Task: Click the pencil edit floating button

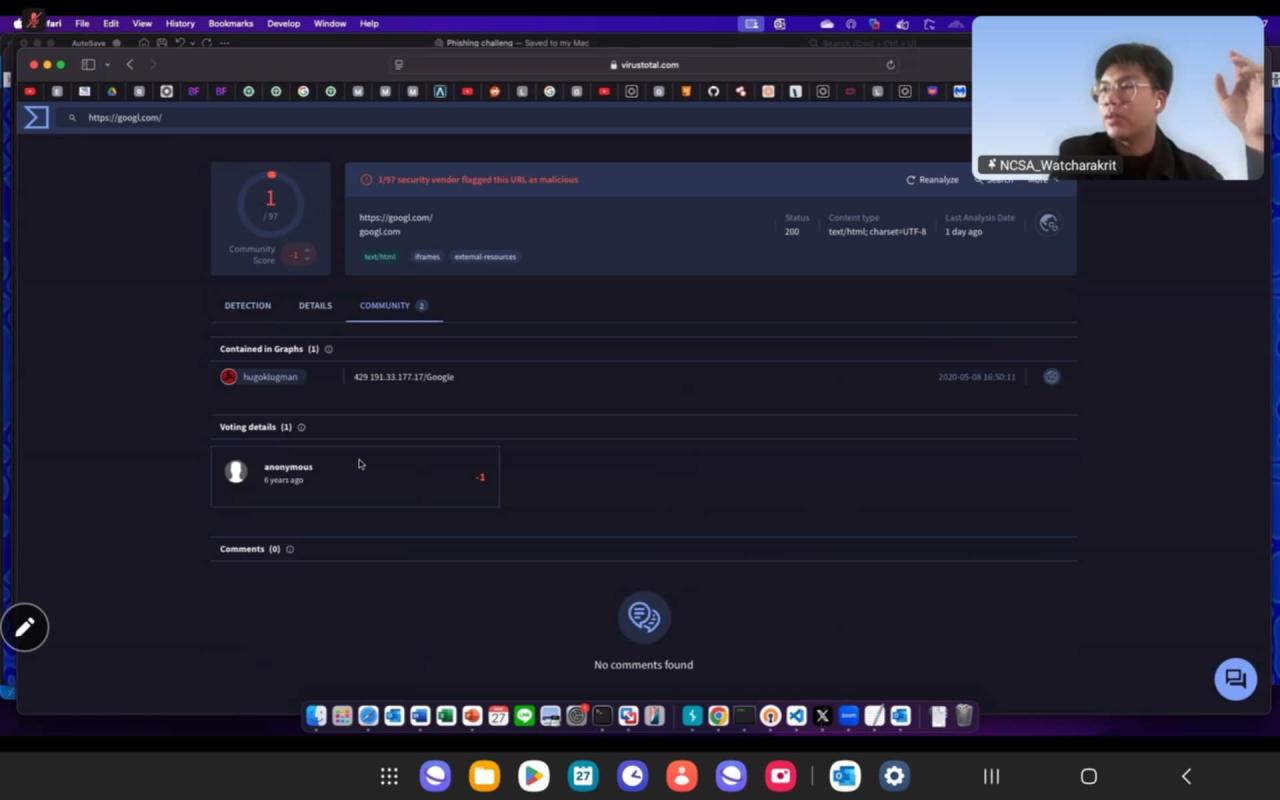Action: tap(25, 627)
